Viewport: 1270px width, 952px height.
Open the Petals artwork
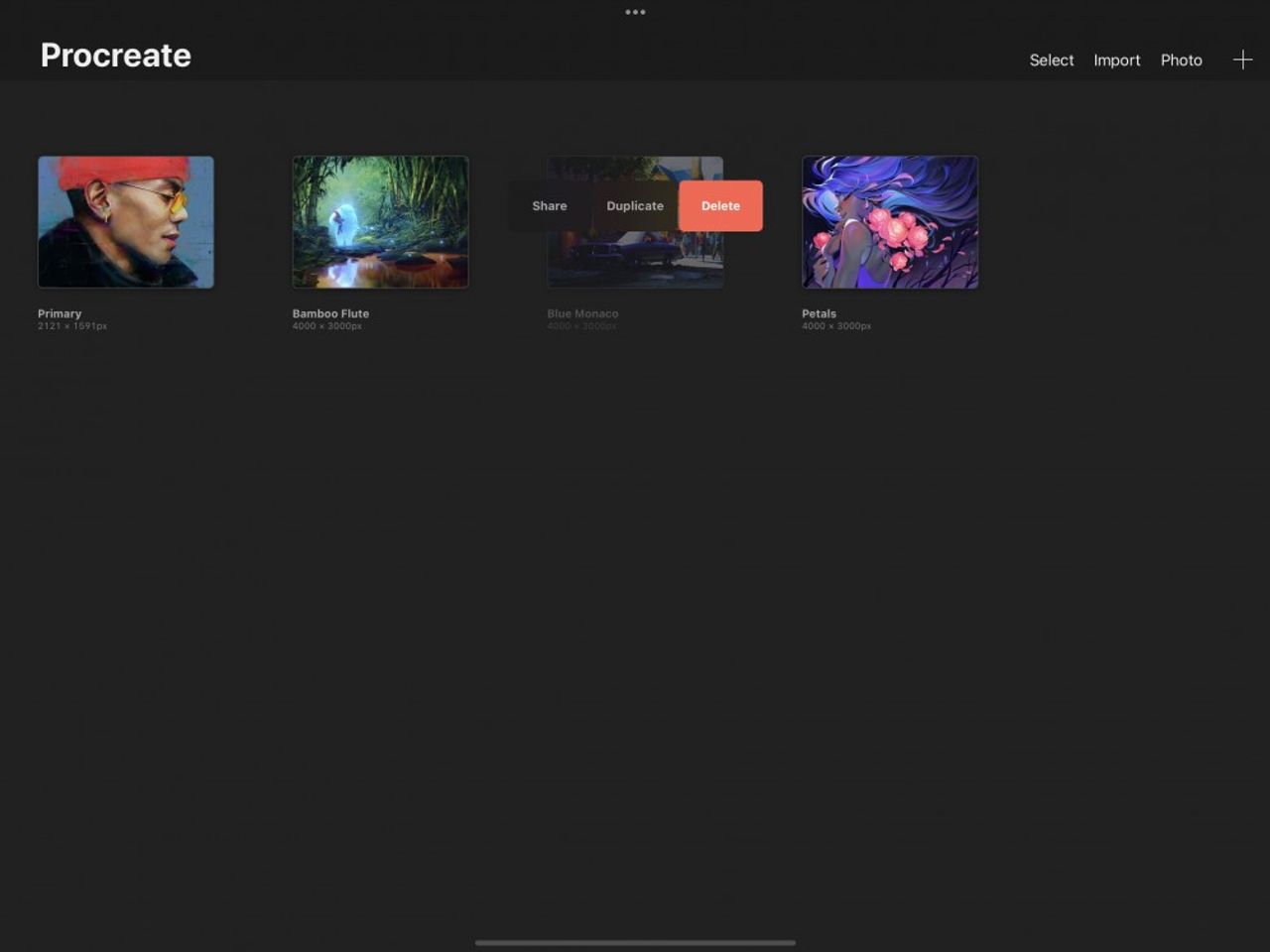[x=889, y=221]
